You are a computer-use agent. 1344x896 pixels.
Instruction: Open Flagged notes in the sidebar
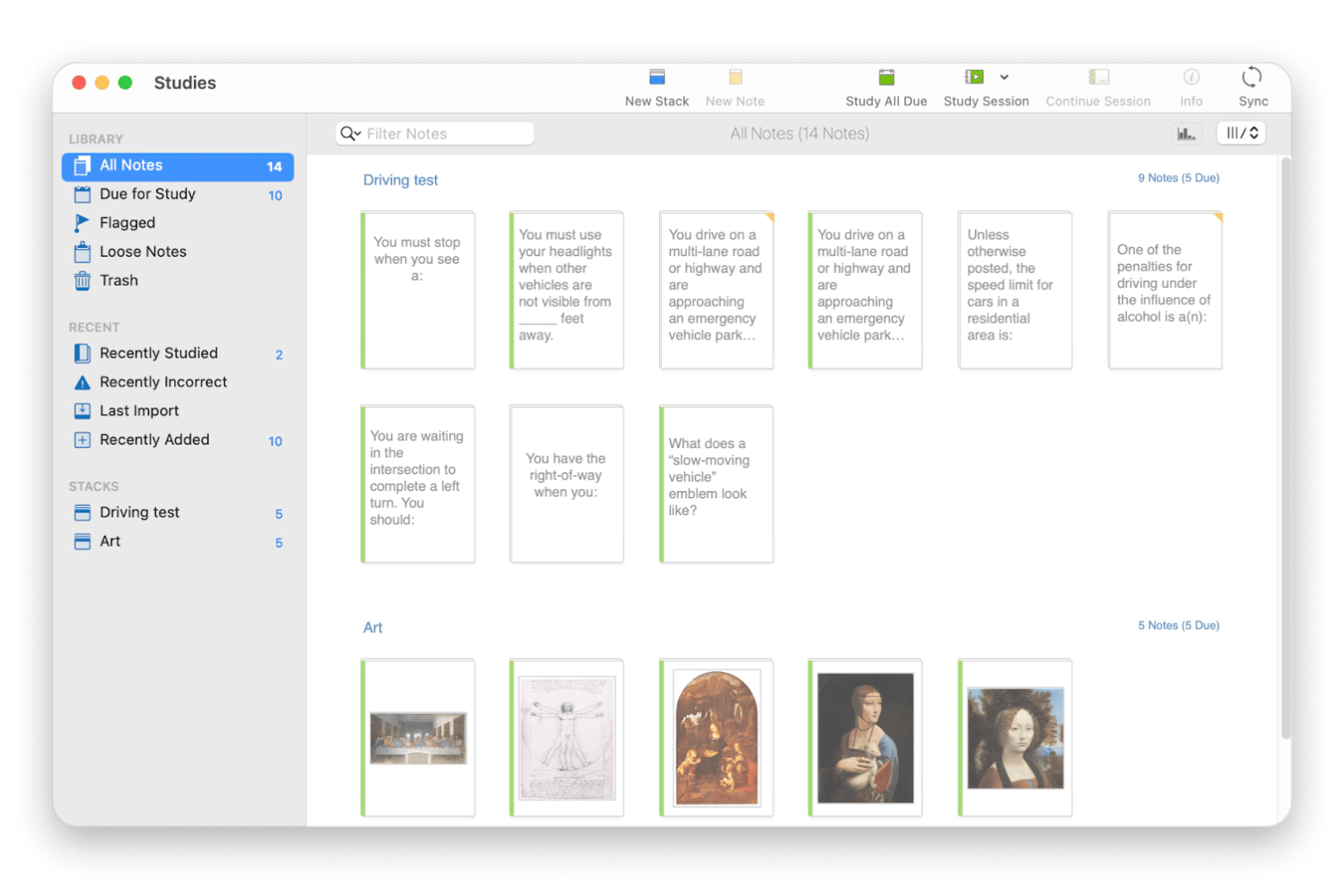tap(127, 222)
